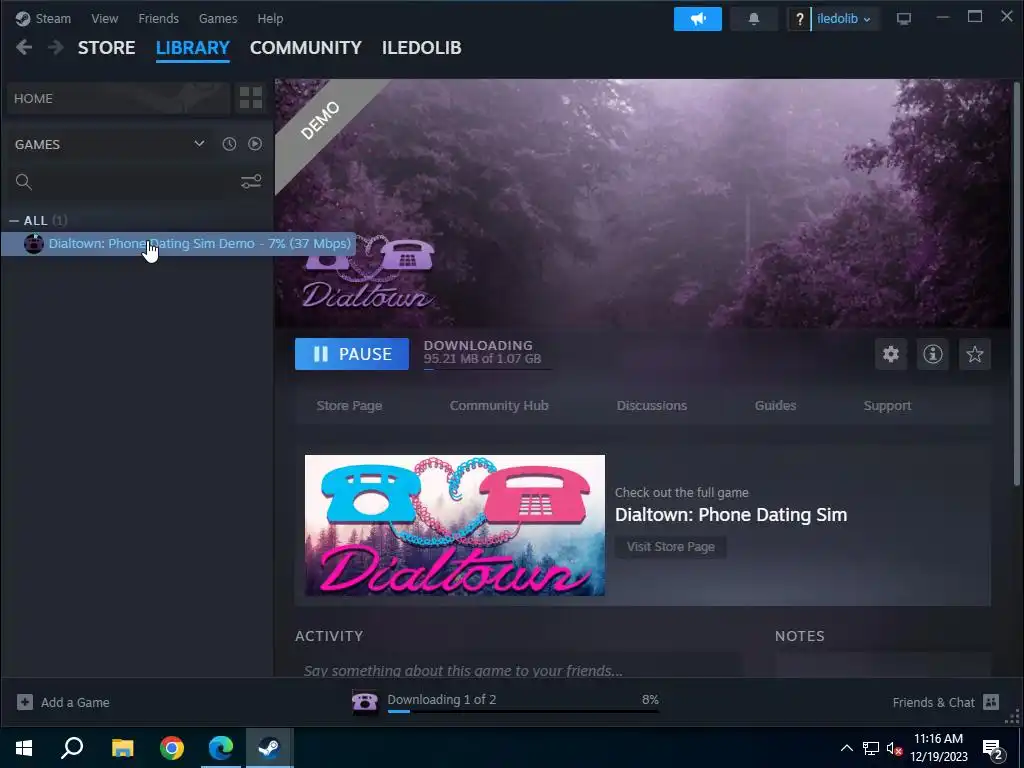Click the library search magnifier icon
This screenshot has width=1024, height=768.
click(x=24, y=182)
